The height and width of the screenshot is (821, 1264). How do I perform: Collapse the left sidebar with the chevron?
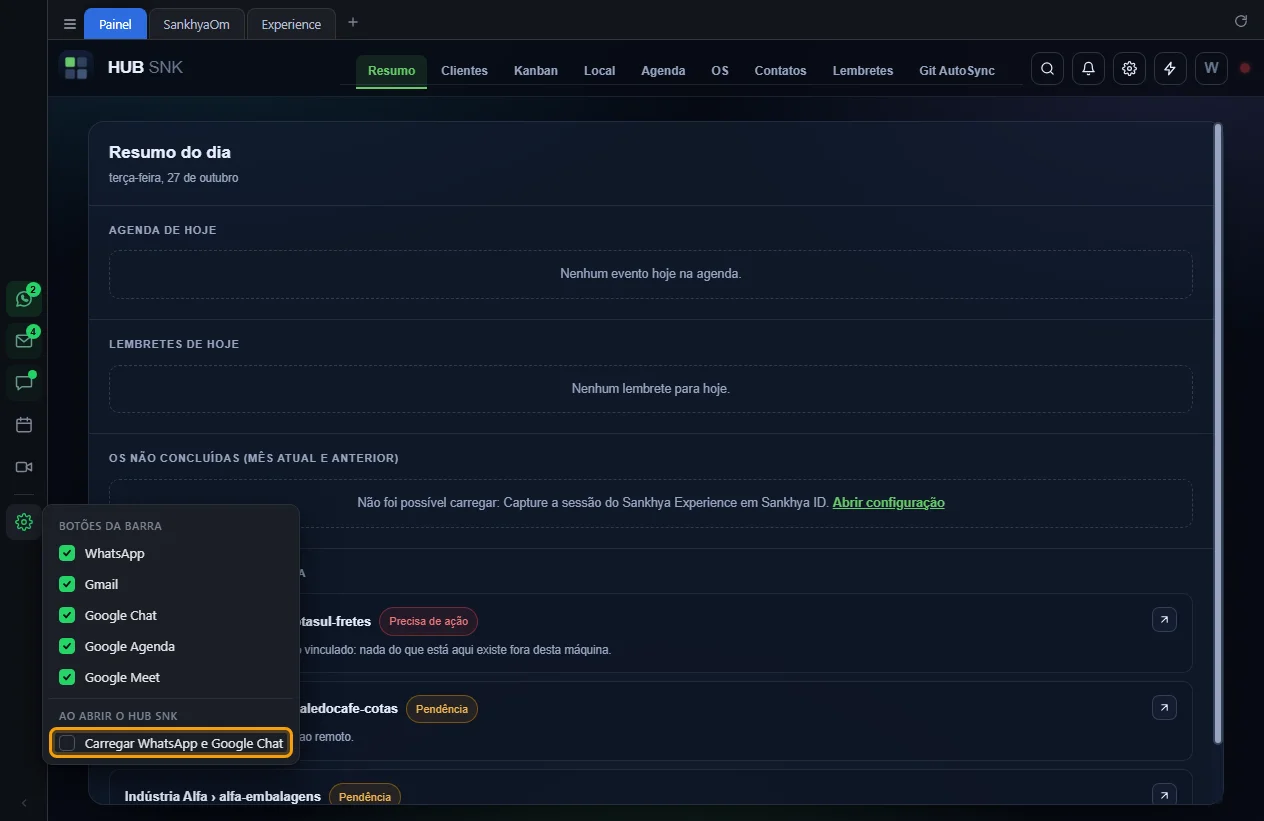pyautogui.click(x=24, y=803)
